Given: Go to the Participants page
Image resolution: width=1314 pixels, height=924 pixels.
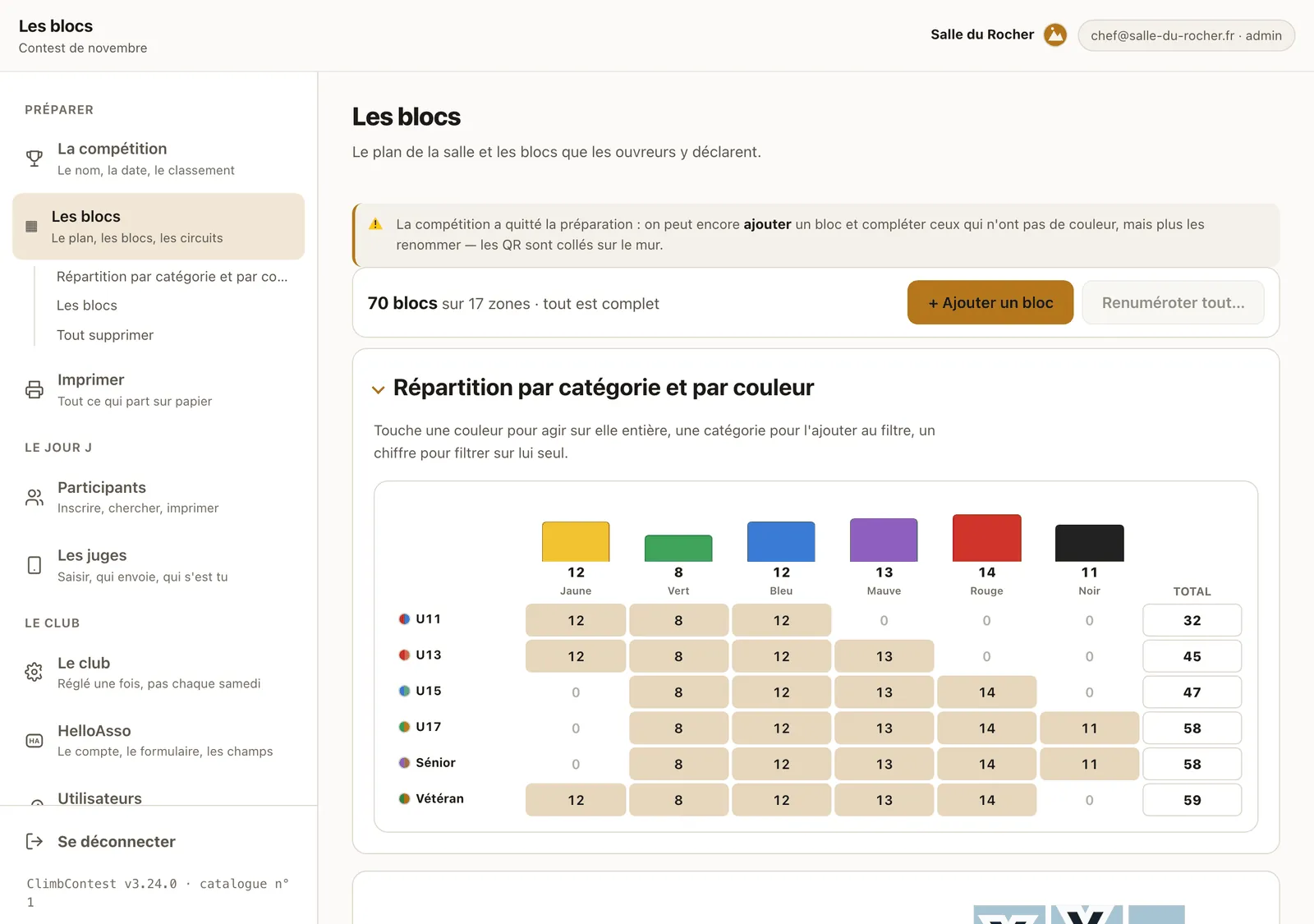Looking at the screenshot, I should click(x=159, y=497).
